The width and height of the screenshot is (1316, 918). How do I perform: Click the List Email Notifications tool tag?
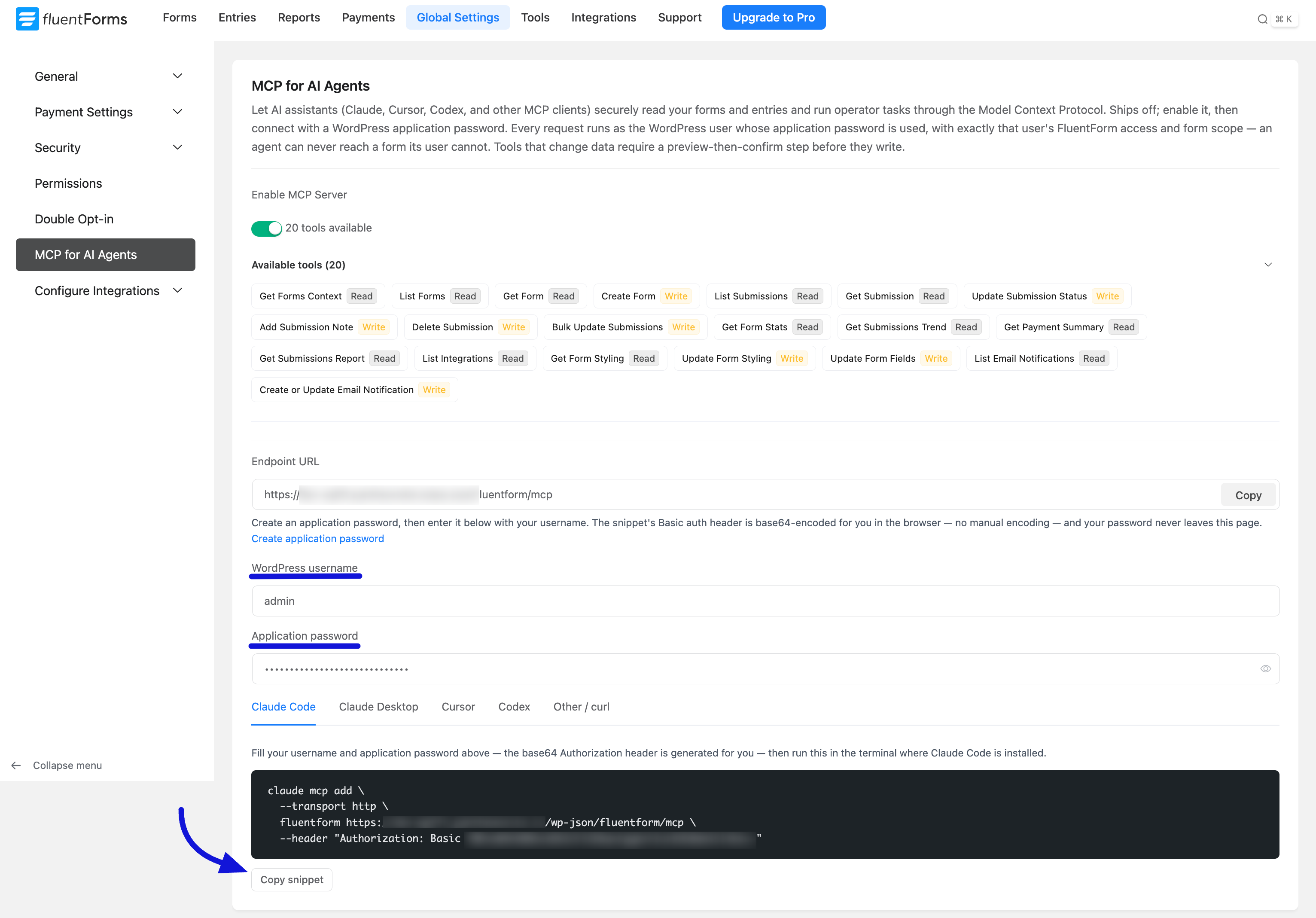1042,358
